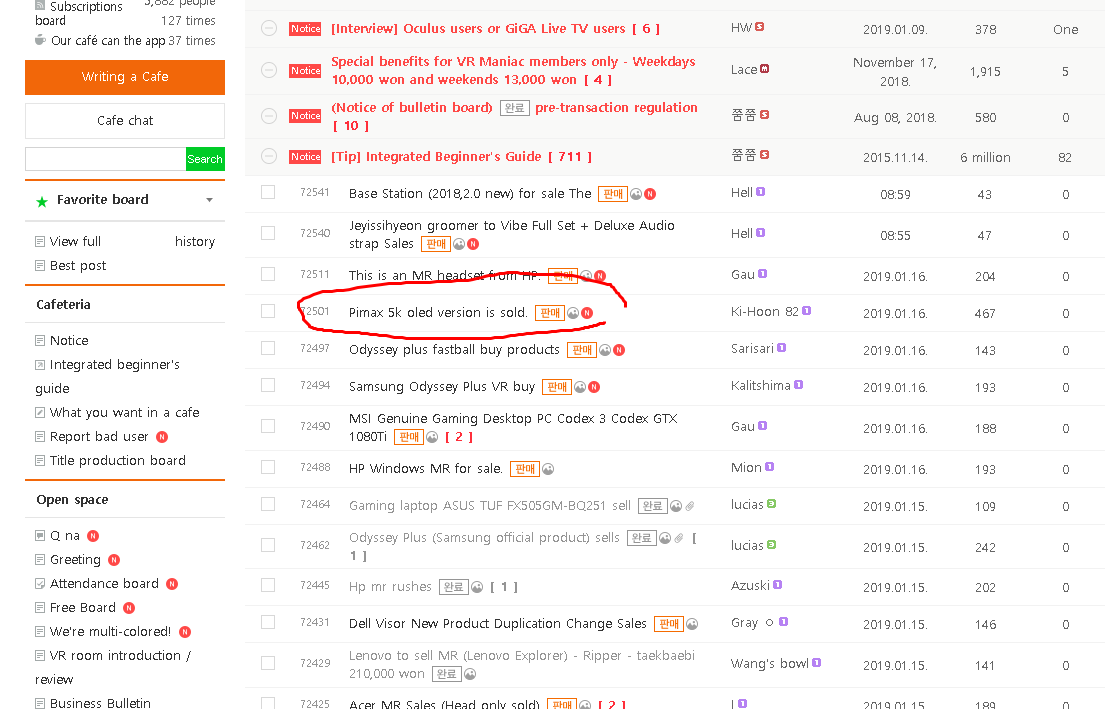Collapse the Special benefits notice using minus circle
The height and width of the screenshot is (709, 1107).
268,70
